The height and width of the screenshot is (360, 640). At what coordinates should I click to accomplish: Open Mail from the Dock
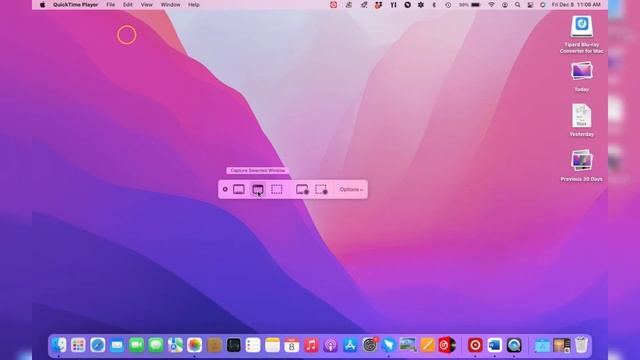coord(117,345)
